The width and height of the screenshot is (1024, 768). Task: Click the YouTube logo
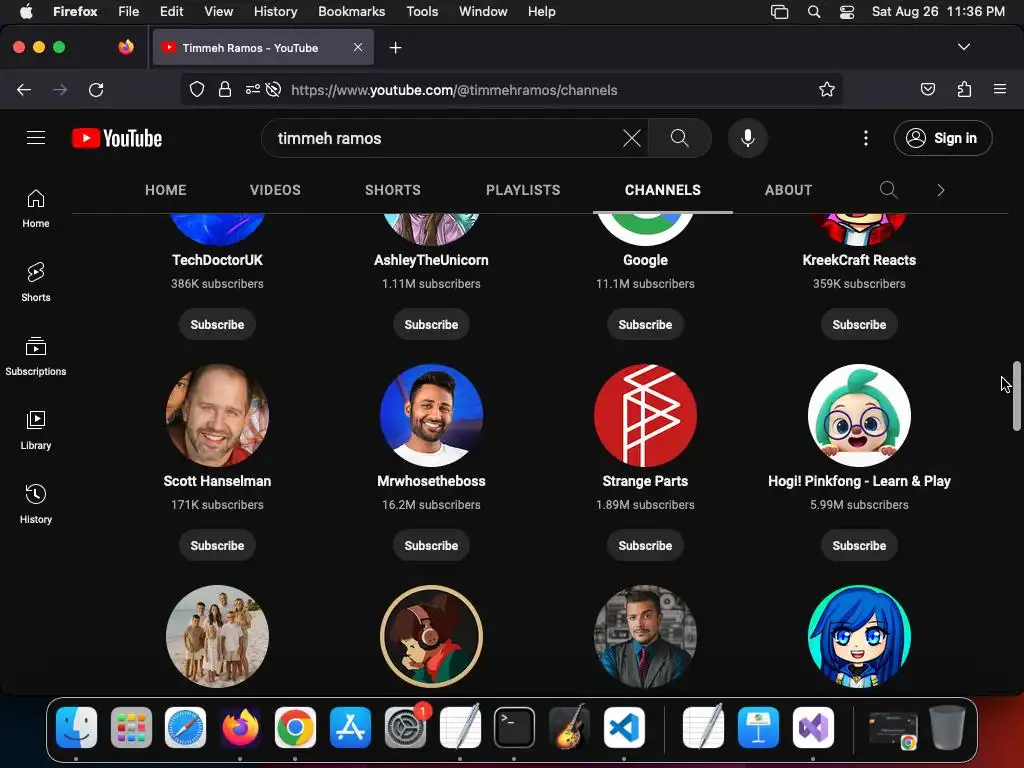117,138
